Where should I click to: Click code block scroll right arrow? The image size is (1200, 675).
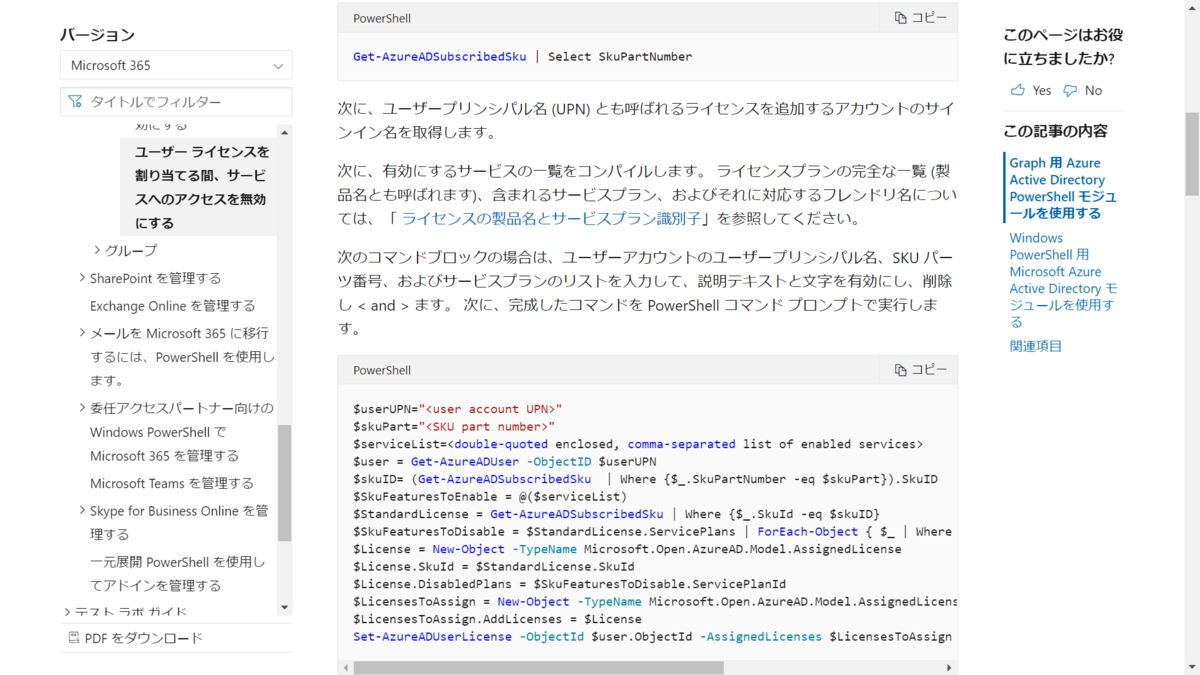[950, 667]
